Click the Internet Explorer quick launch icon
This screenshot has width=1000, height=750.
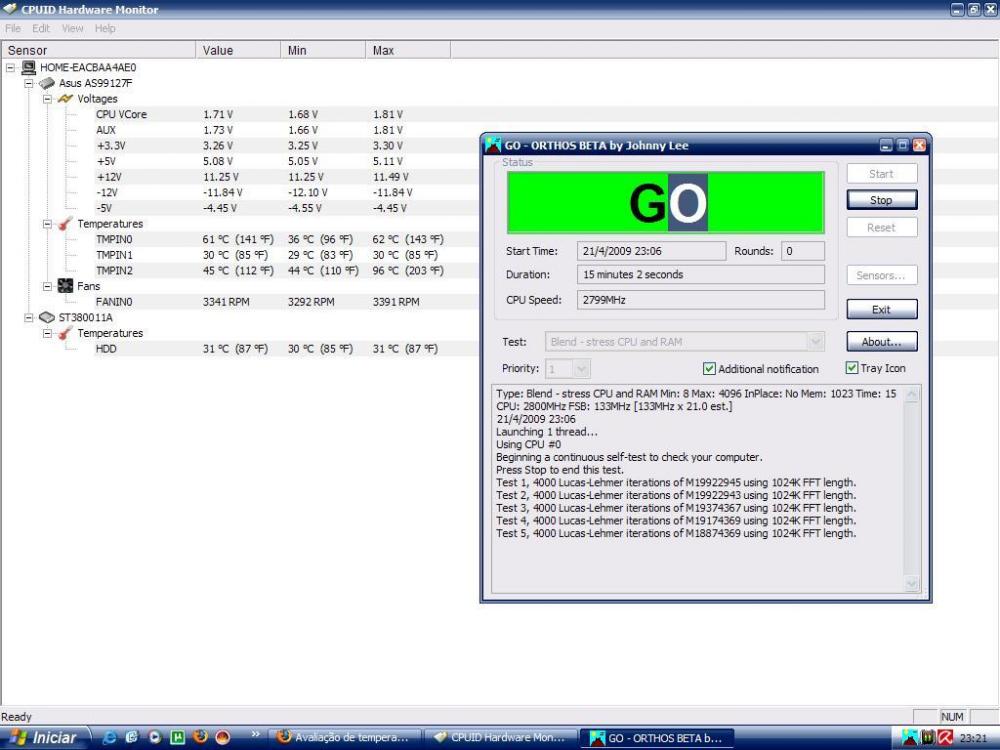pos(110,737)
